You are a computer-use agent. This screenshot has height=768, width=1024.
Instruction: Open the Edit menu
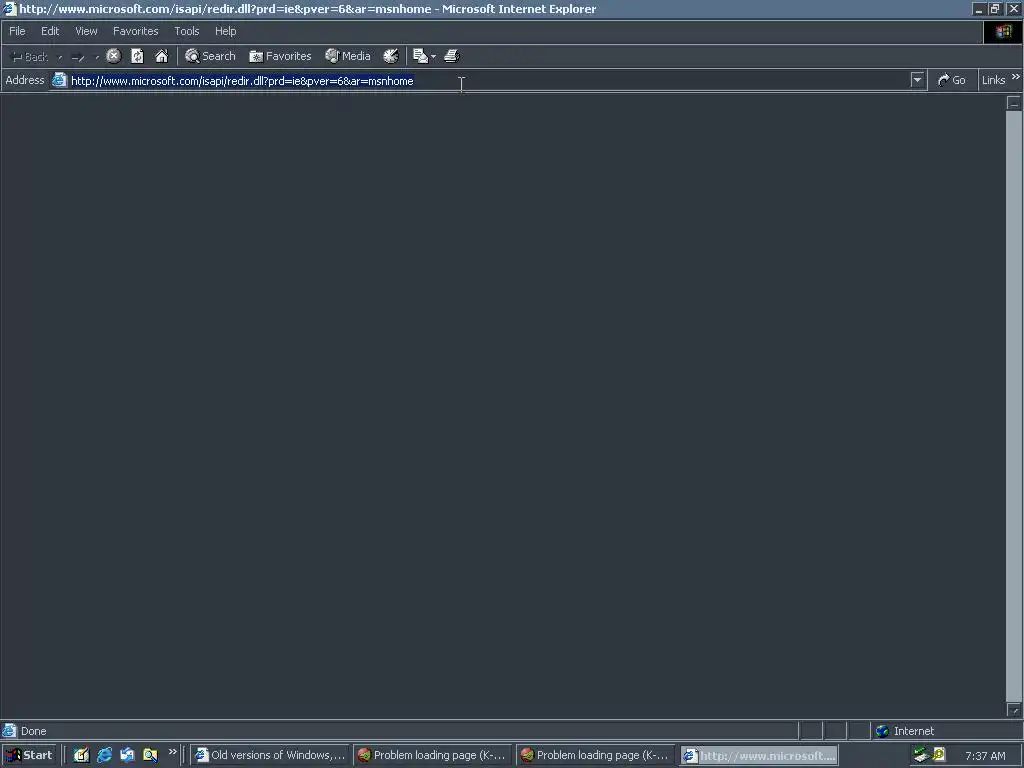click(x=50, y=31)
